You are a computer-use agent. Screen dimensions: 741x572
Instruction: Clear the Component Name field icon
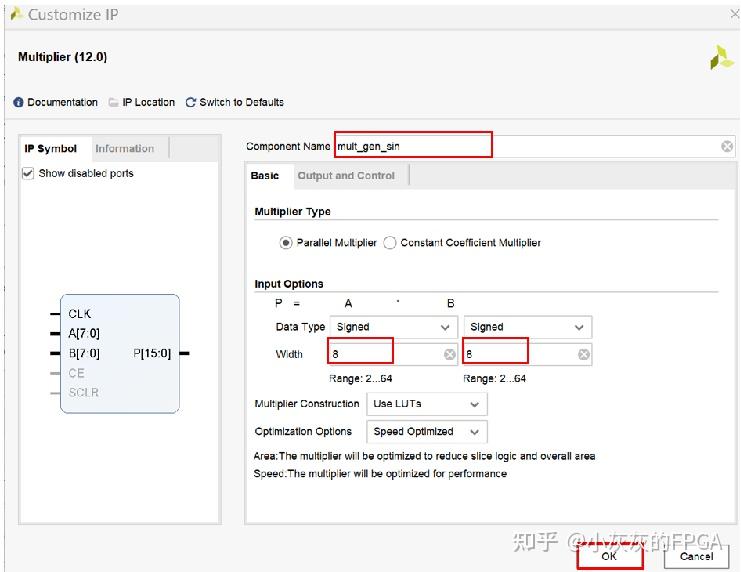click(x=727, y=147)
